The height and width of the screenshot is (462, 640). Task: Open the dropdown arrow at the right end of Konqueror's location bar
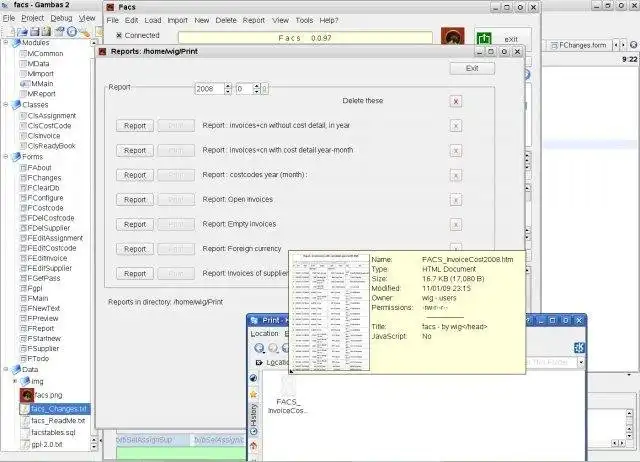(581, 362)
